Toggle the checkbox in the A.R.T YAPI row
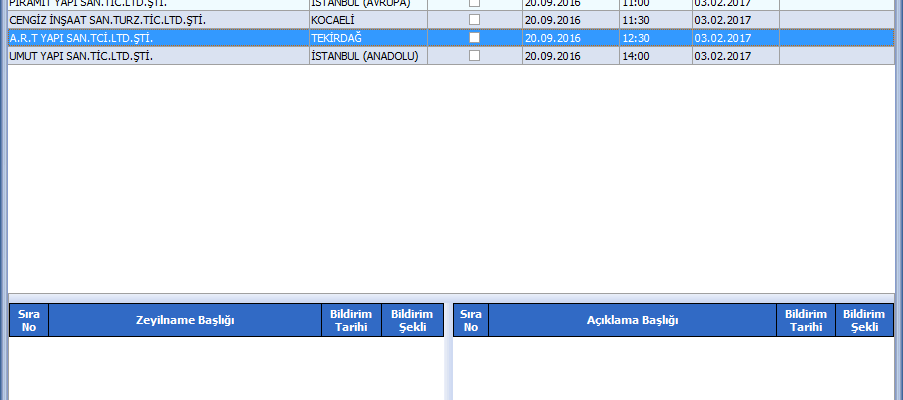The height and width of the screenshot is (400, 903). click(x=475, y=38)
